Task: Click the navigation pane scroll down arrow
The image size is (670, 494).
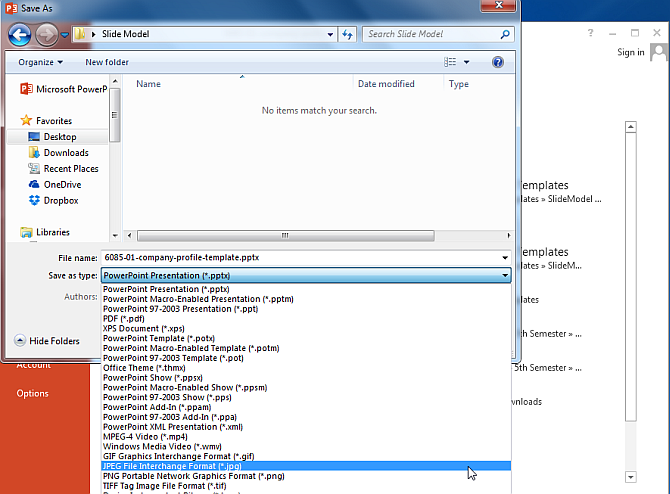Action: point(115,235)
